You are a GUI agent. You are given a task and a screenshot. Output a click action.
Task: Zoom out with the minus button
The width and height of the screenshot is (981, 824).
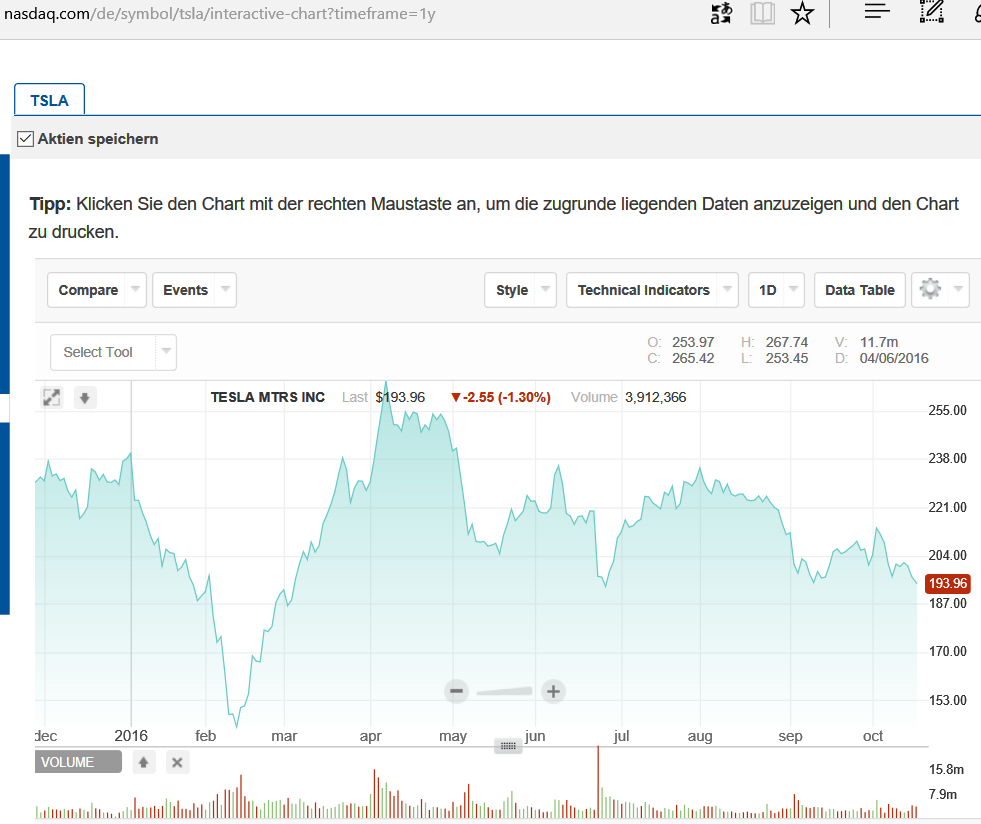[x=457, y=691]
